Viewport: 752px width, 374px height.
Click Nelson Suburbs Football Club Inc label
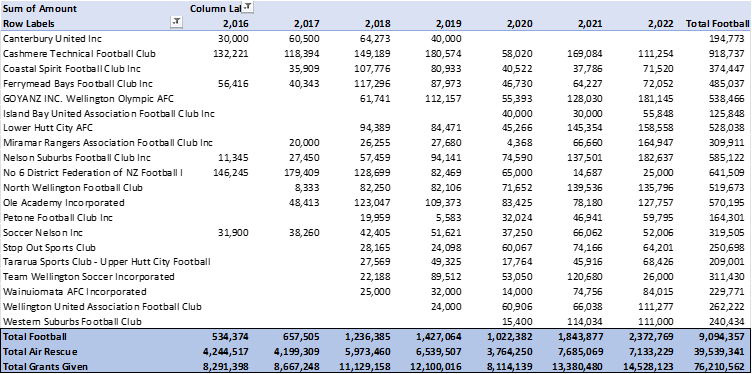[77, 158]
